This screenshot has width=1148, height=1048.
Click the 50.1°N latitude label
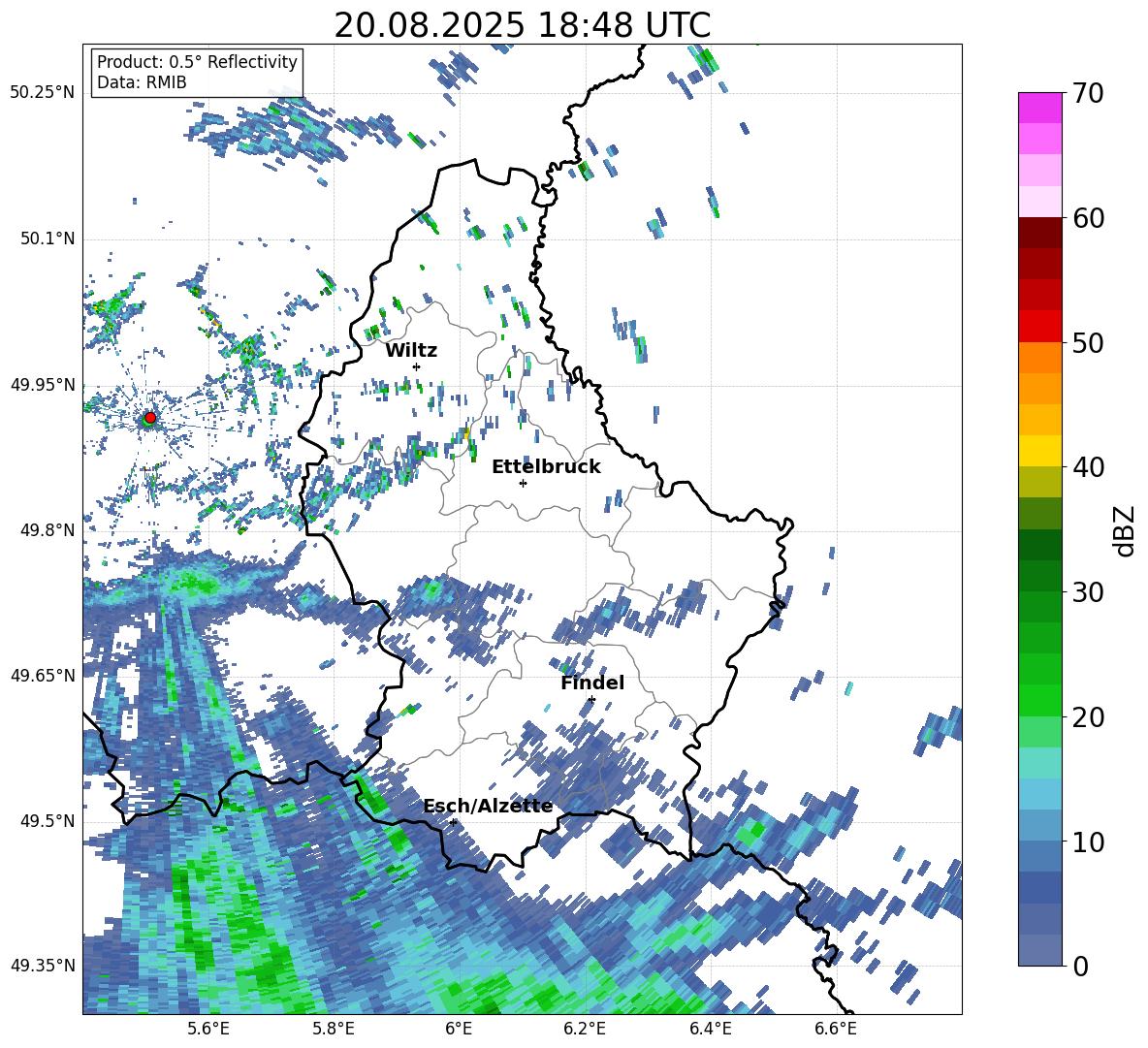pyautogui.click(x=47, y=238)
